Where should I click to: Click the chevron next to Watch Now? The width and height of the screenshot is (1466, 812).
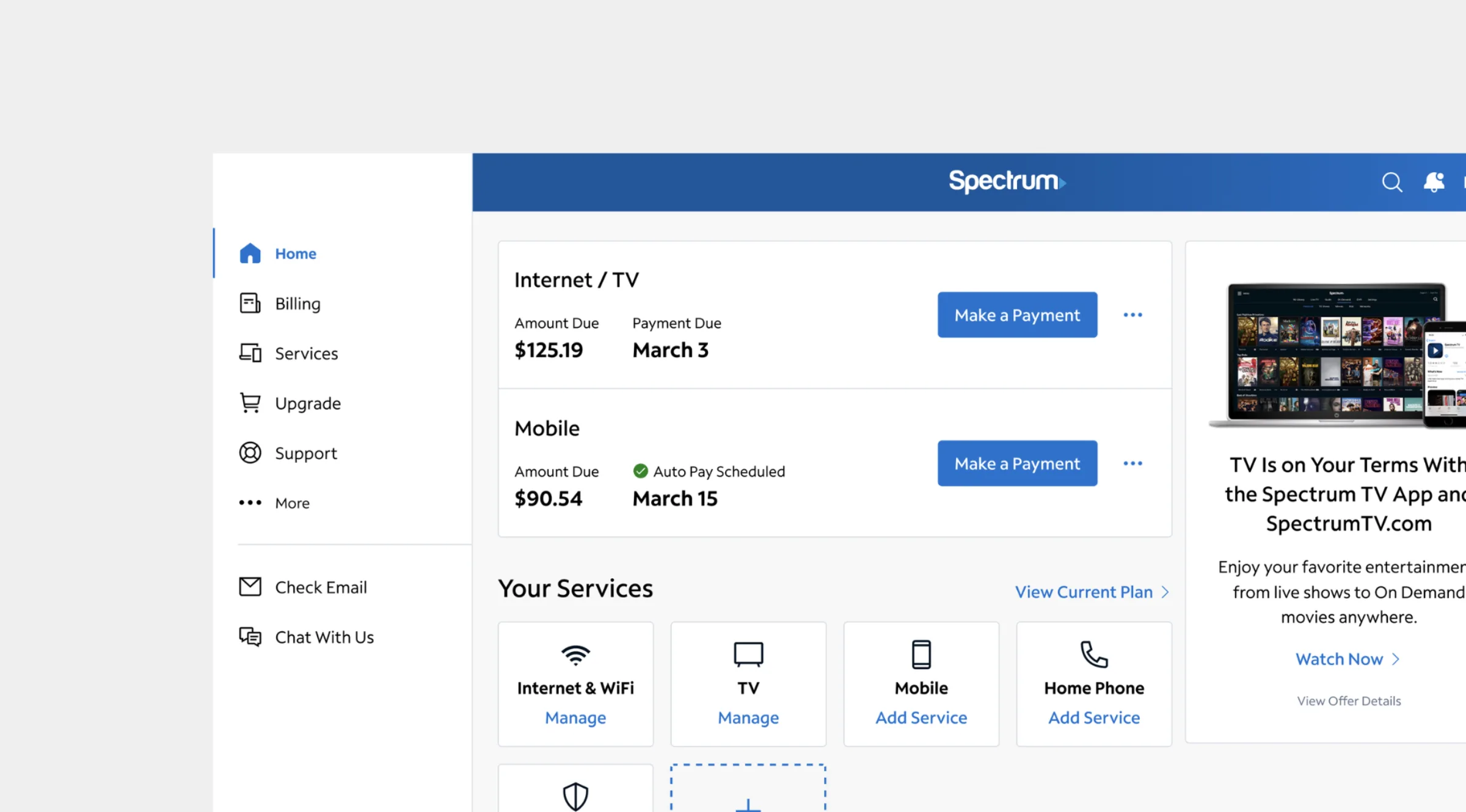1396,659
